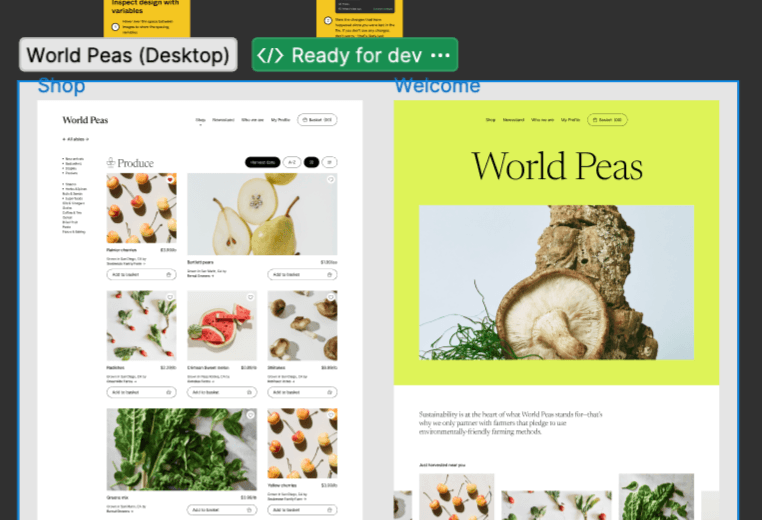Expand the All aisles dropdown in Shop

coord(76,140)
